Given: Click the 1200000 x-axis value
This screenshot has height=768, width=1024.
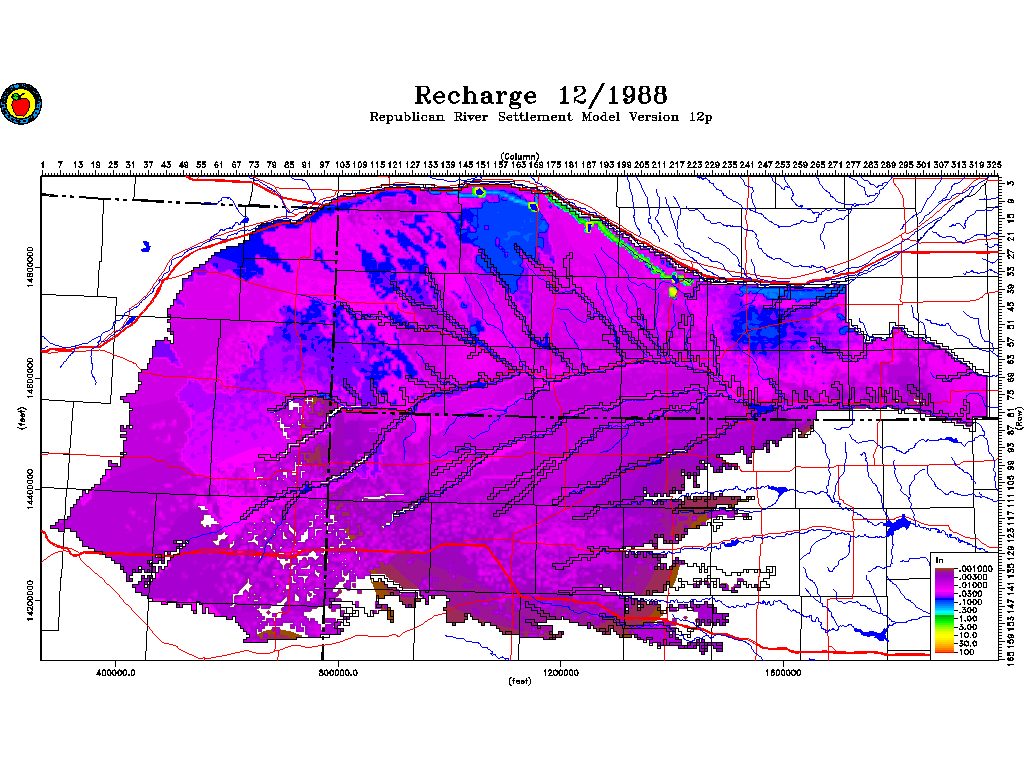Looking at the screenshot, I should [x=560, y=673].
